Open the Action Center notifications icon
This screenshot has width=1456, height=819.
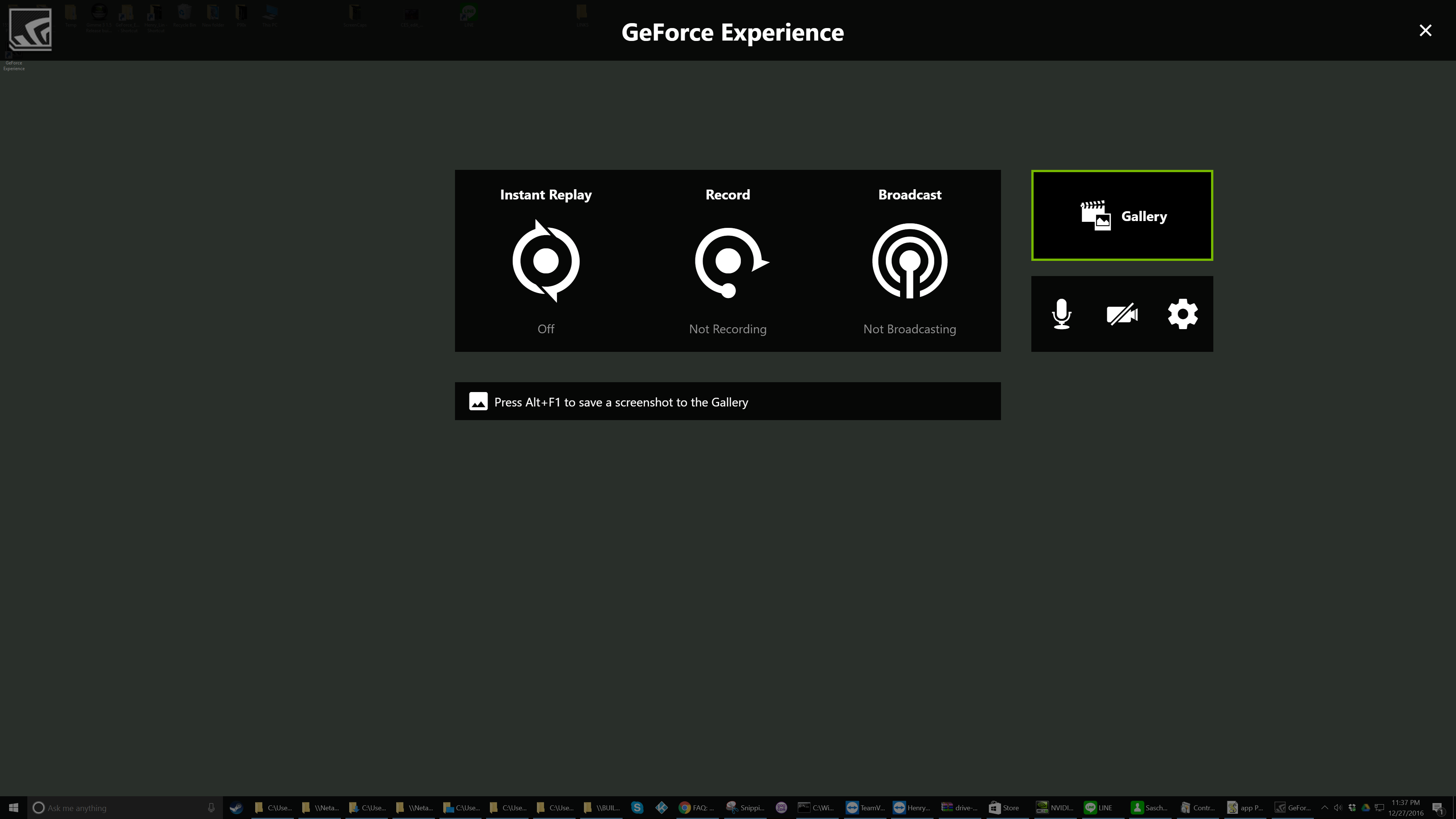point(1438,808)
